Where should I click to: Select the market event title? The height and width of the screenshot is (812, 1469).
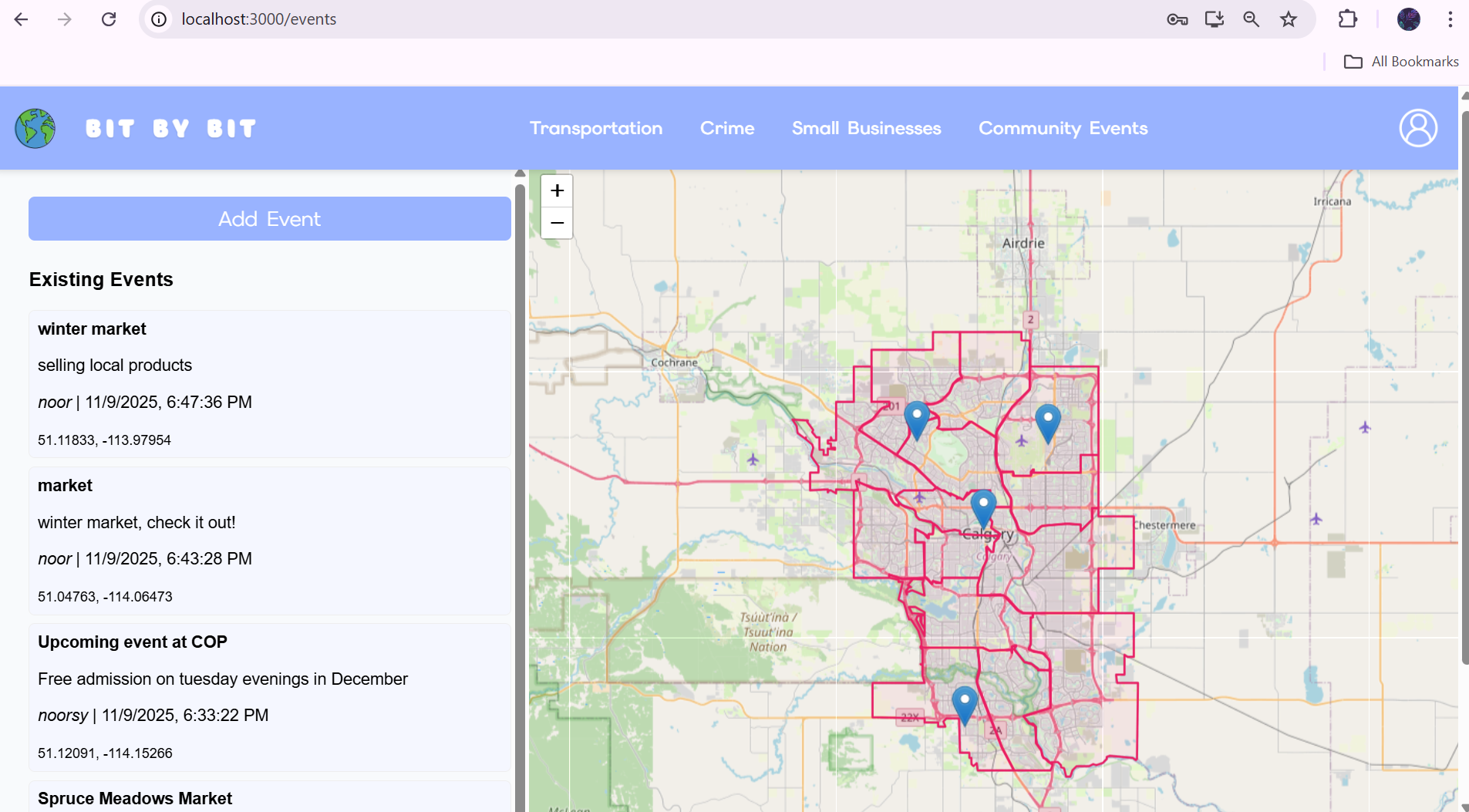pyautogui.click(x=65, y=486)
